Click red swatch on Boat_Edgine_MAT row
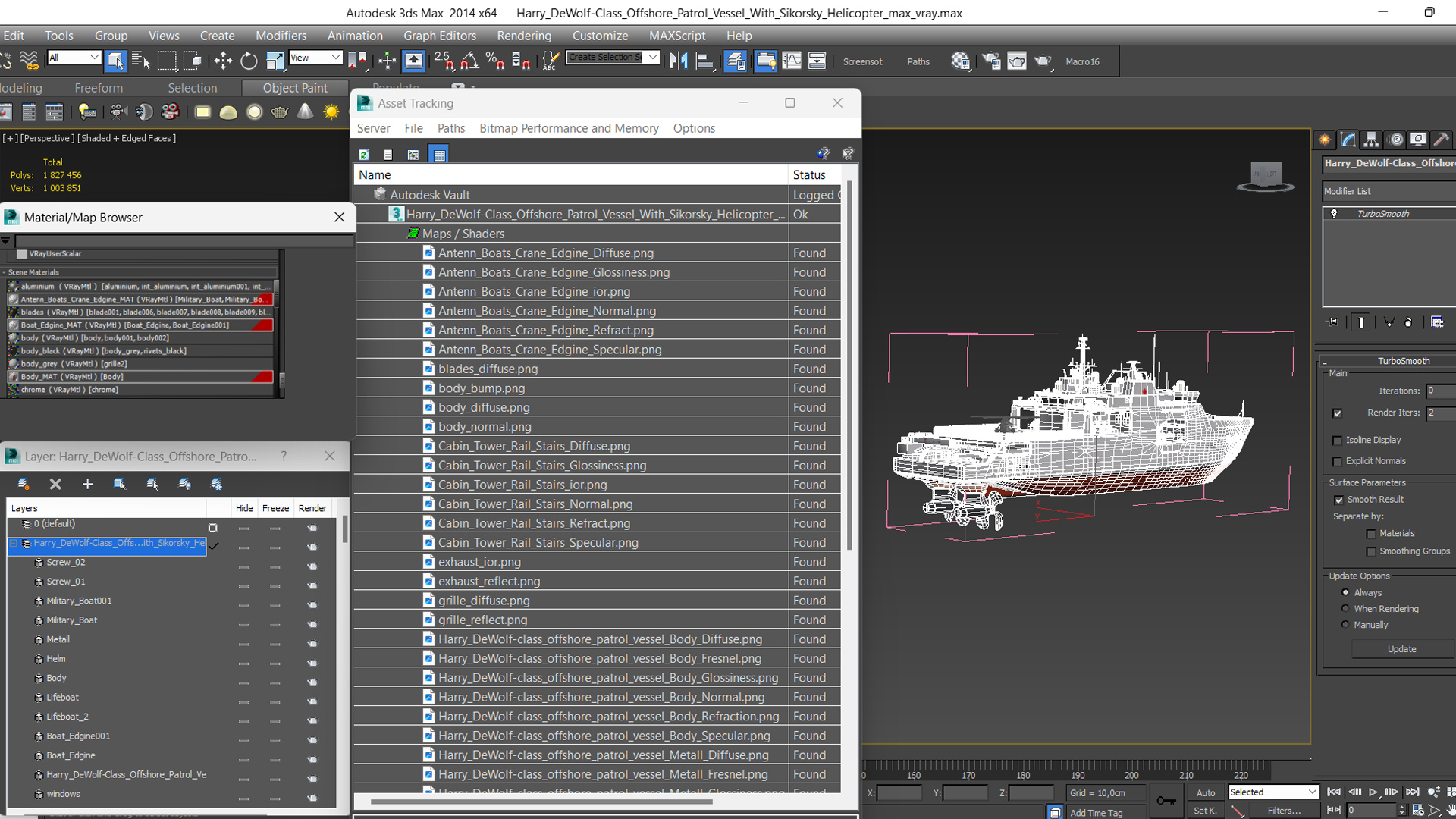Viewport: 1456px width, 819px height. click(262, 325)
